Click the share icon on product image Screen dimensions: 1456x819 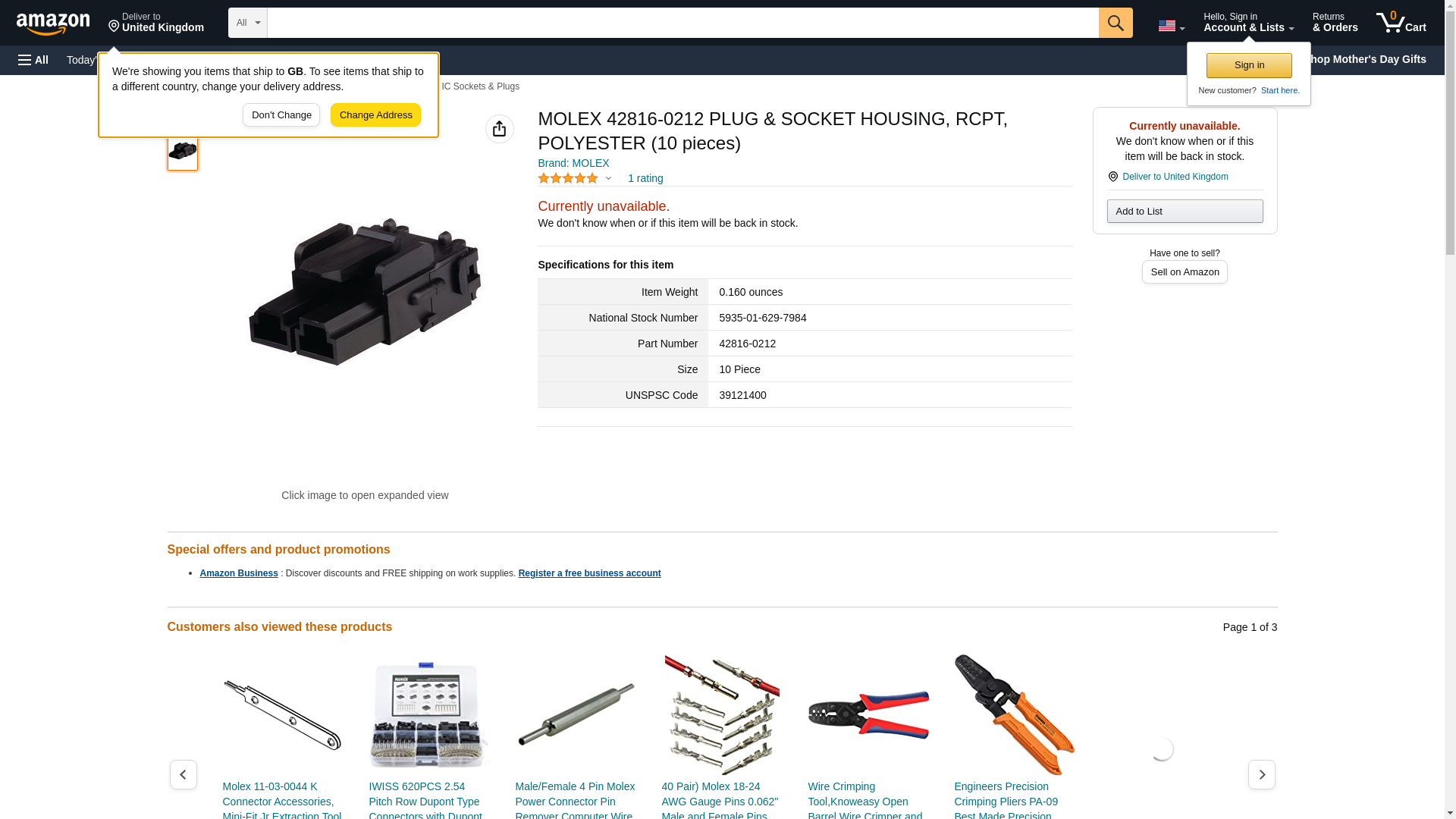pyautogui.click(x=499, y=129)
